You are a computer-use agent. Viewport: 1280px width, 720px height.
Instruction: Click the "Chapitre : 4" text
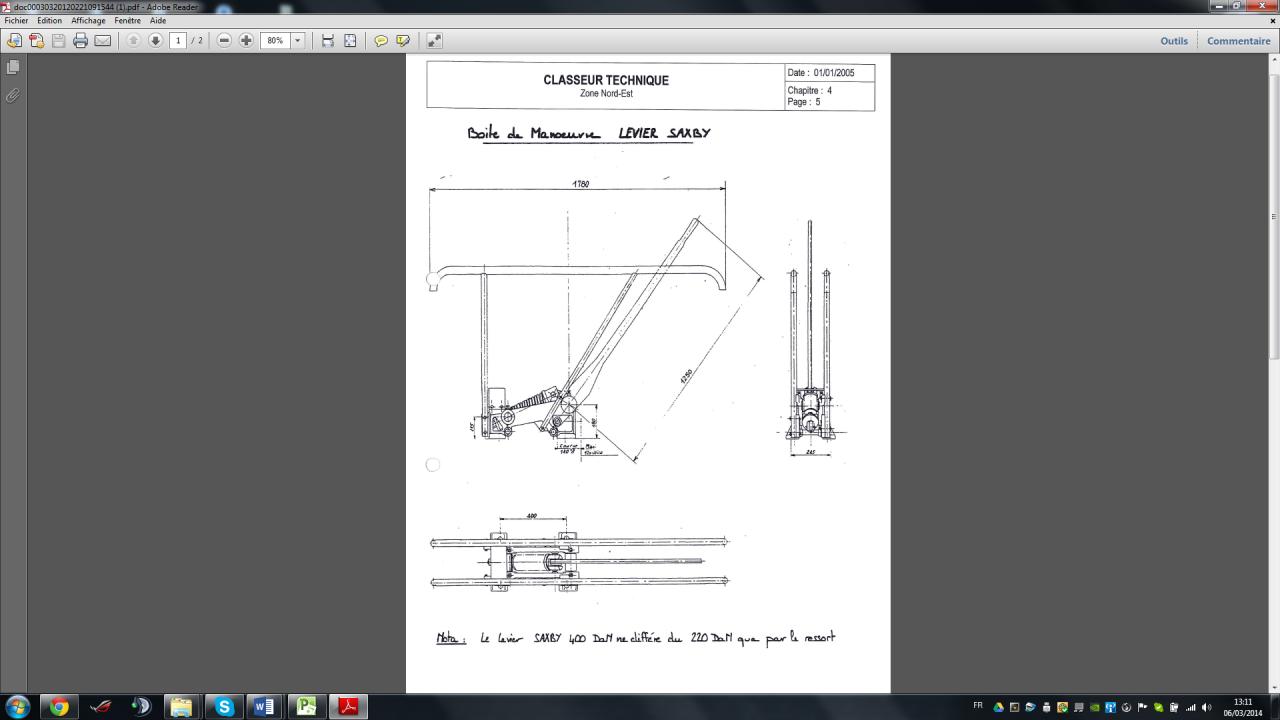[x=810, y=91]
